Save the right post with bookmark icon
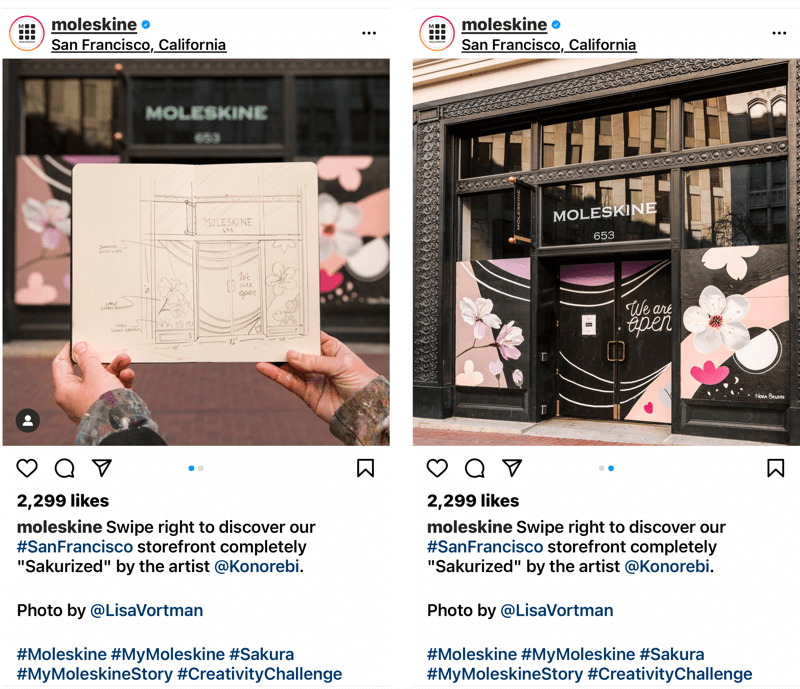Viewport: 800px width, 689px height. [x=776, y=468]
